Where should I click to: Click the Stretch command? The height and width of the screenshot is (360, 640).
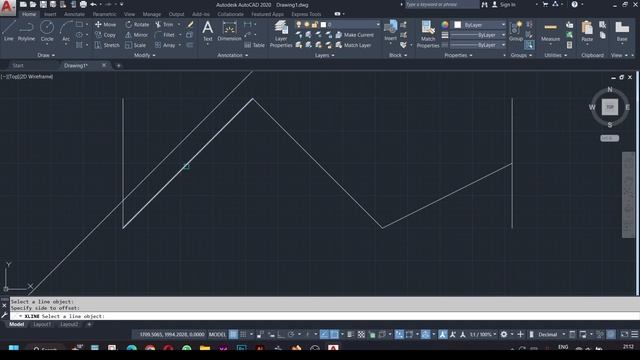[107, 45]
